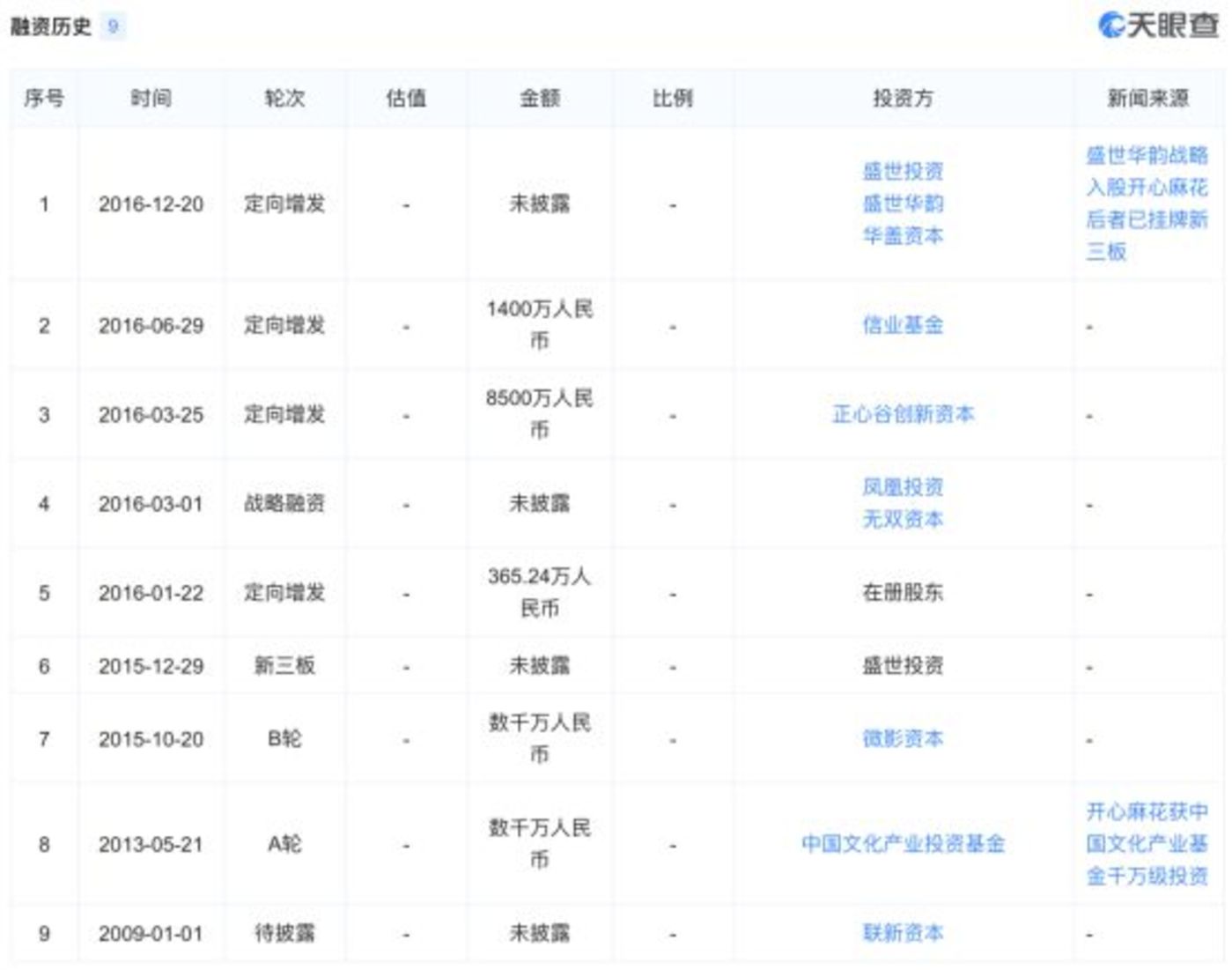Select the date cell 2015-12-29
This screenshot has width=1232, height=970.
click(151, 666)
